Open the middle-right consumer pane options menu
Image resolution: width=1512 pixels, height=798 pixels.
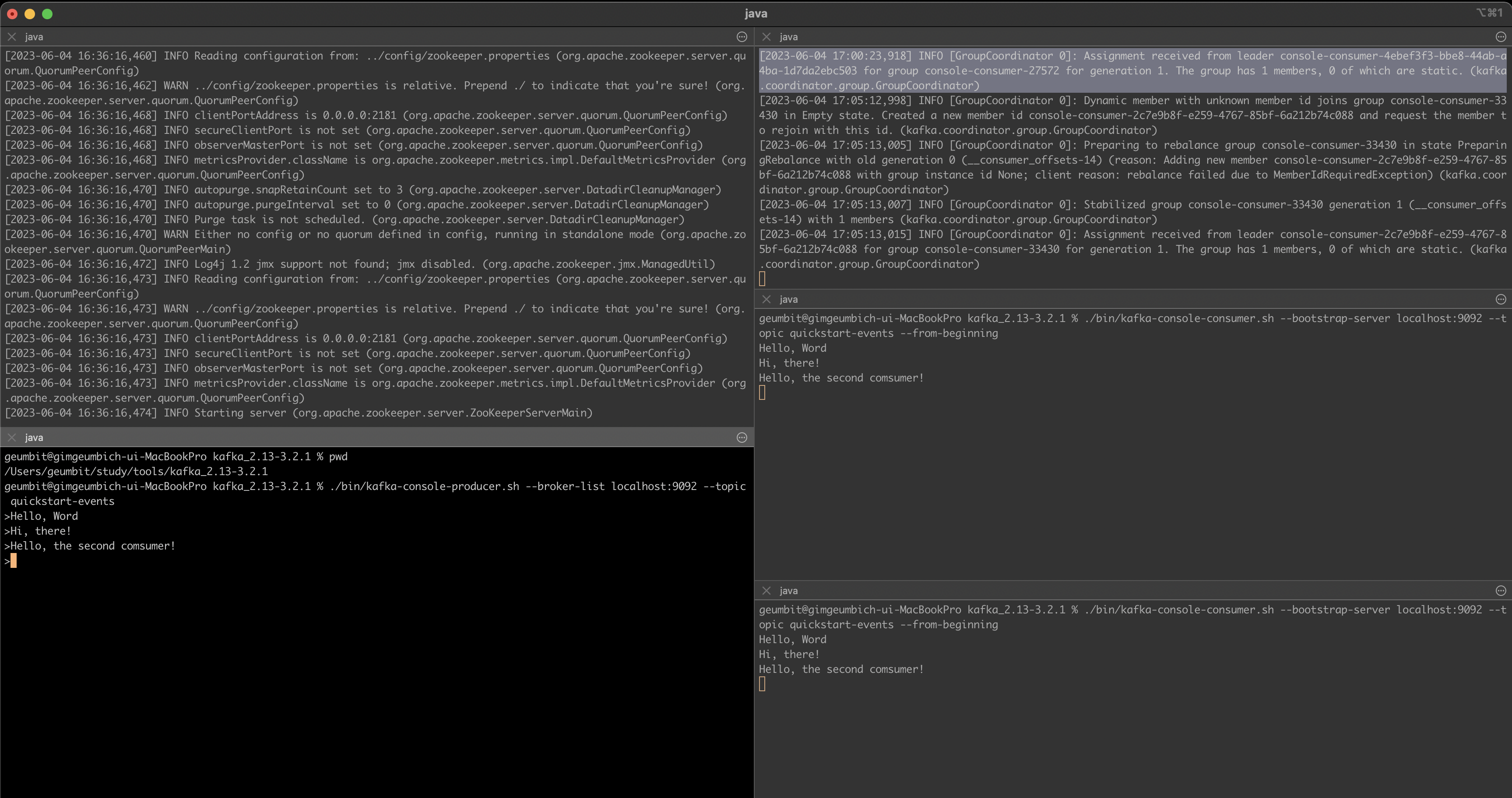click(1500, 299)
